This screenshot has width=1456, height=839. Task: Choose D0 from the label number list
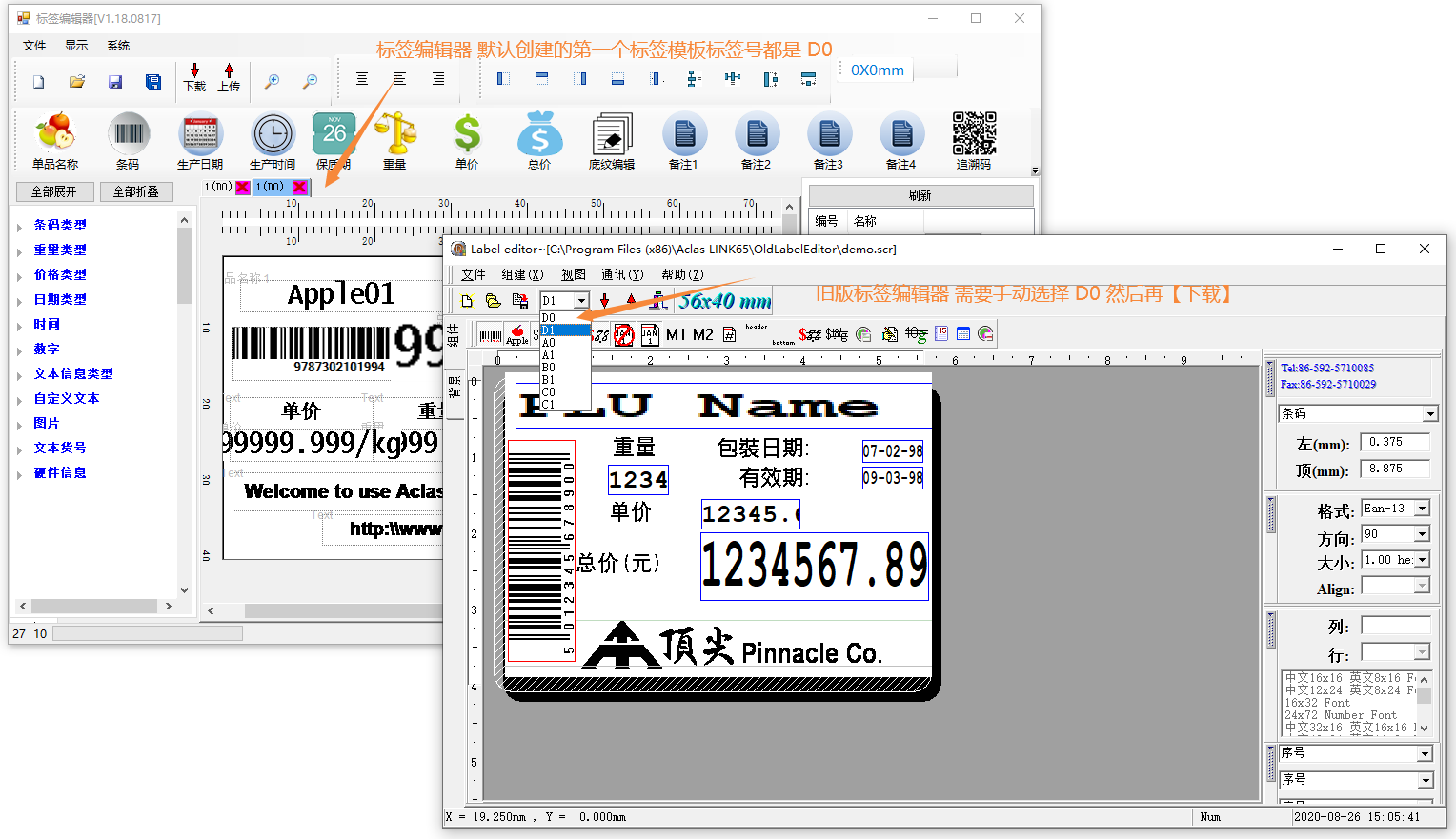click(549, 318)
